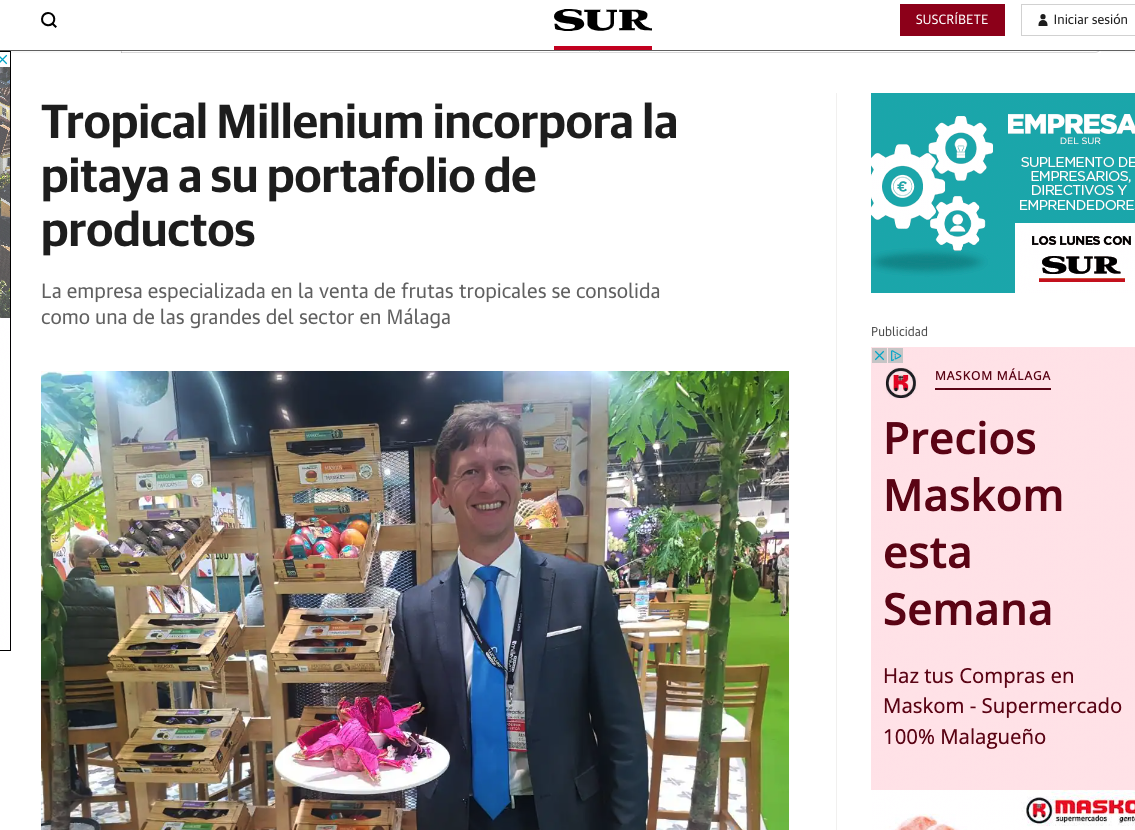The width and height of the screenshot is (1135, 830).
Task: Open the MASKOM MÁLAGA link
Action: [x=992, y=376]
